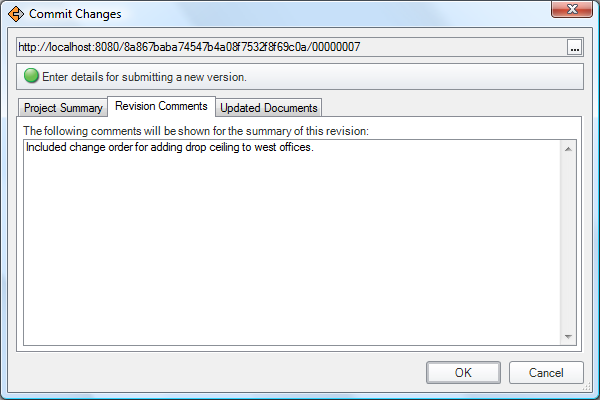Viewport: 600px width, 400px height.
Task: Switch to the Project Summary tab
Action: (x=63, y=108)
